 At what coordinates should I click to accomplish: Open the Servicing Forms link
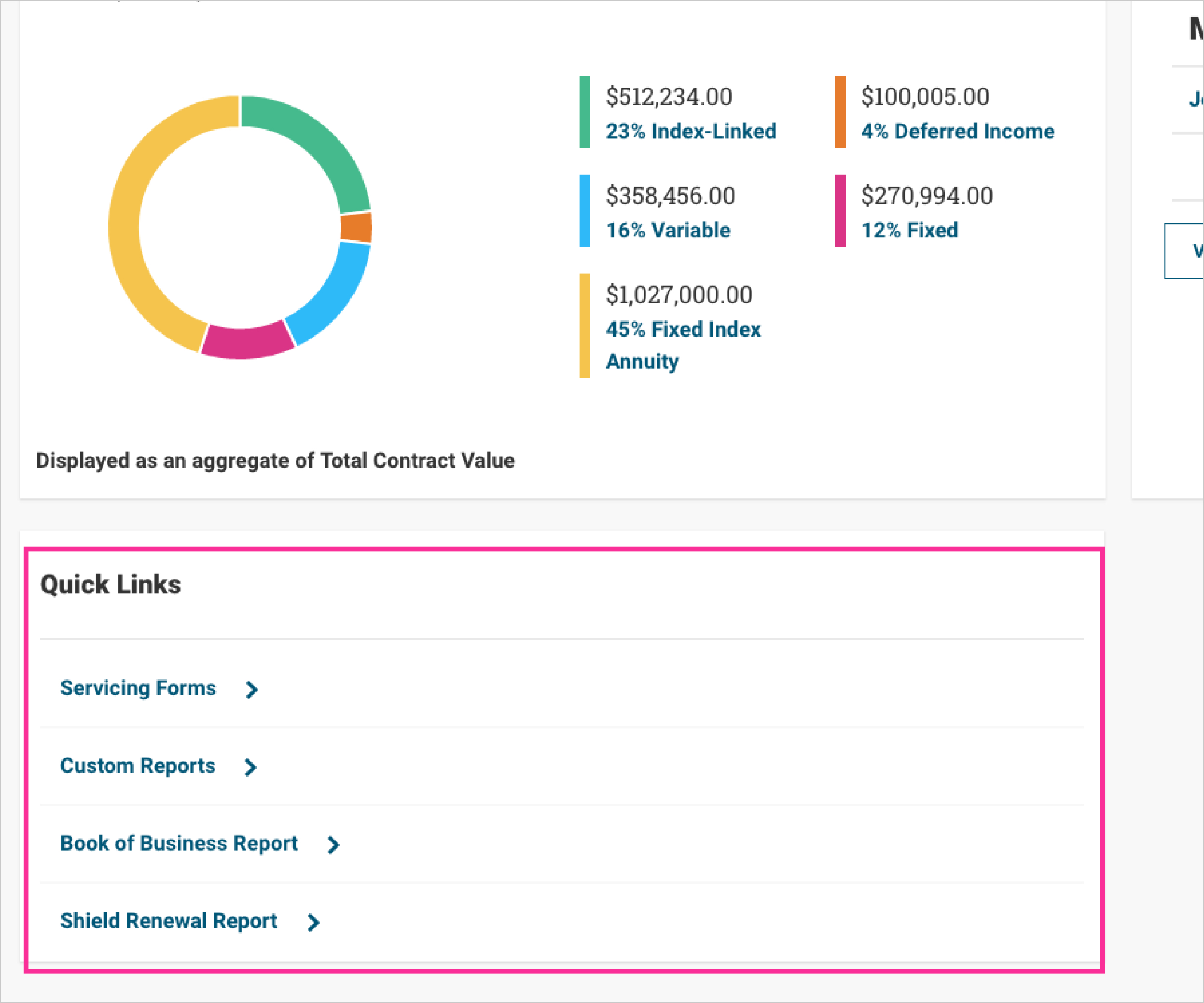(138, 688)
